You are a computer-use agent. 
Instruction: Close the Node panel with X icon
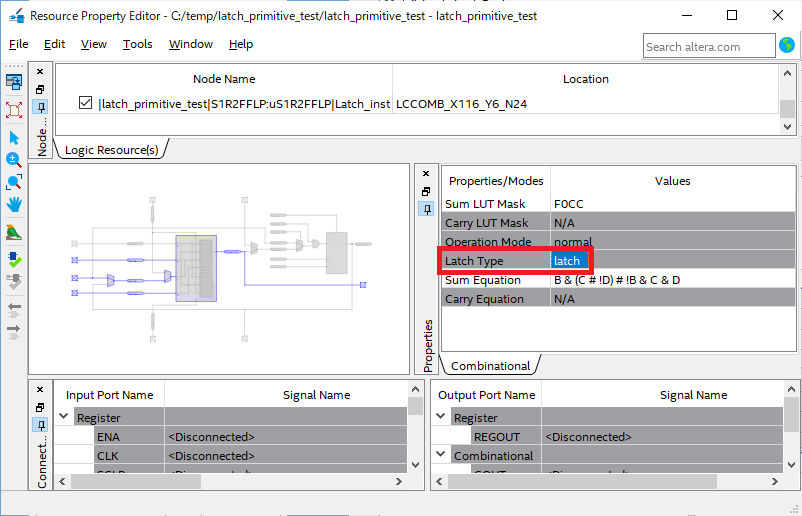tap(41, 72)
